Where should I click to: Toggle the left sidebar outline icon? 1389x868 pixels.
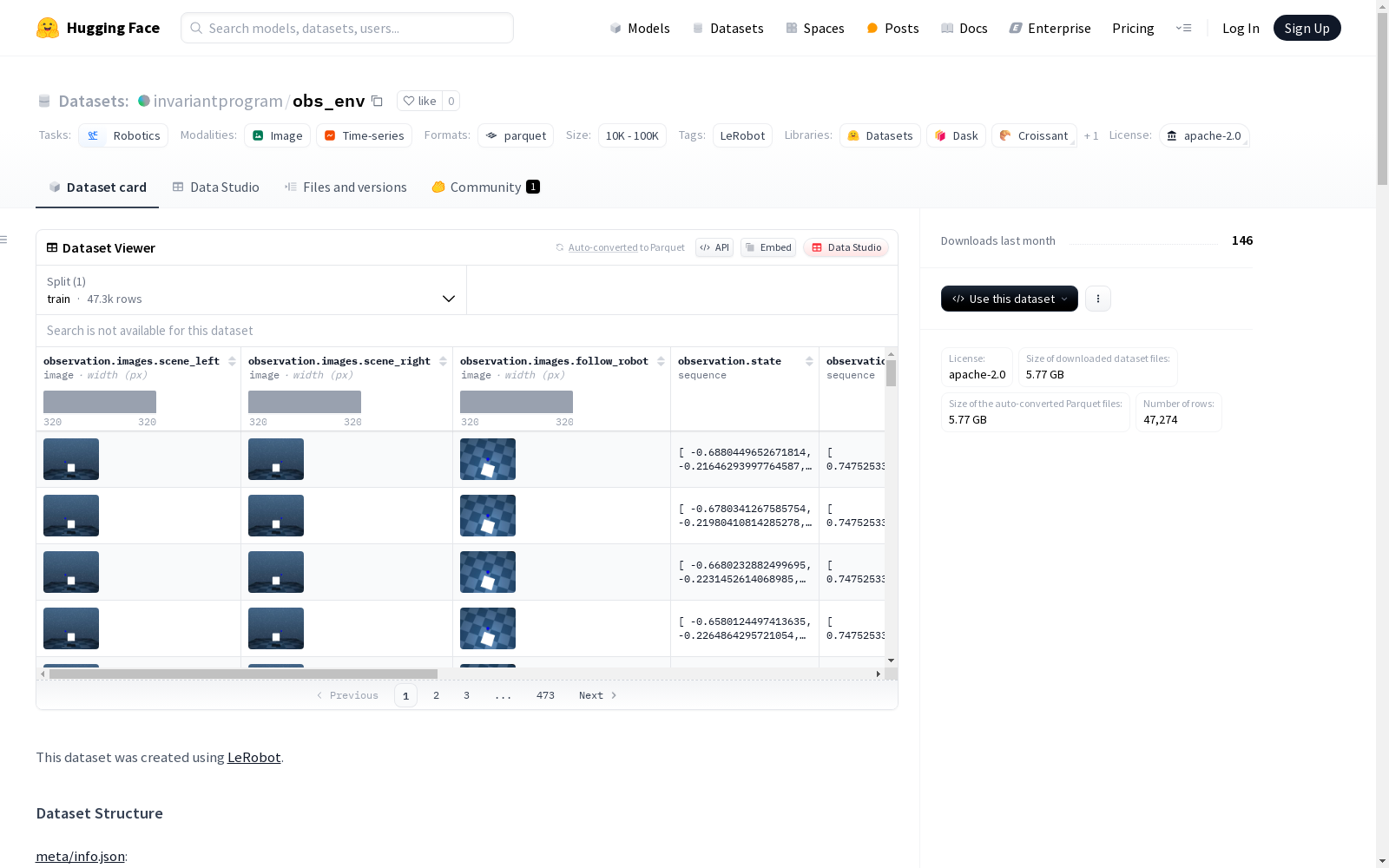pyautogui.click(x=4, y=240)
